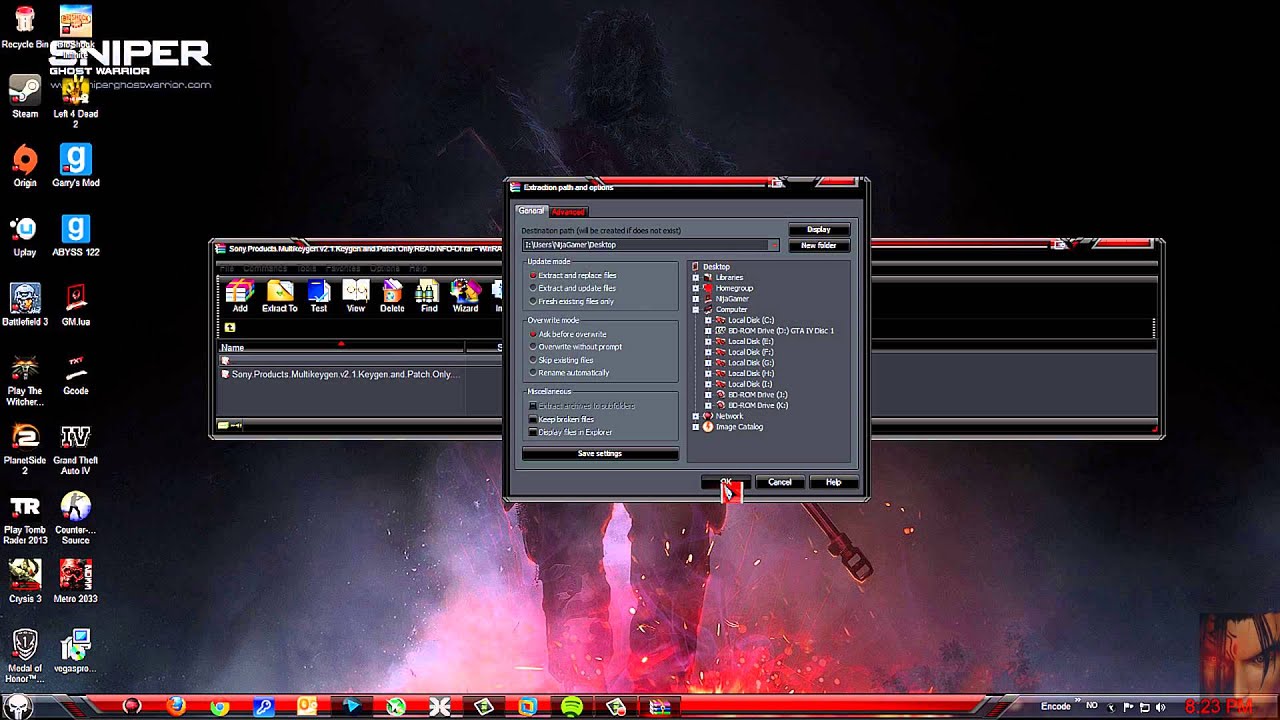The image size is (1280, 720).
Task: Click the Spotify icon in the taskbar
Action: pyautogui.click(x=572, y=707)
